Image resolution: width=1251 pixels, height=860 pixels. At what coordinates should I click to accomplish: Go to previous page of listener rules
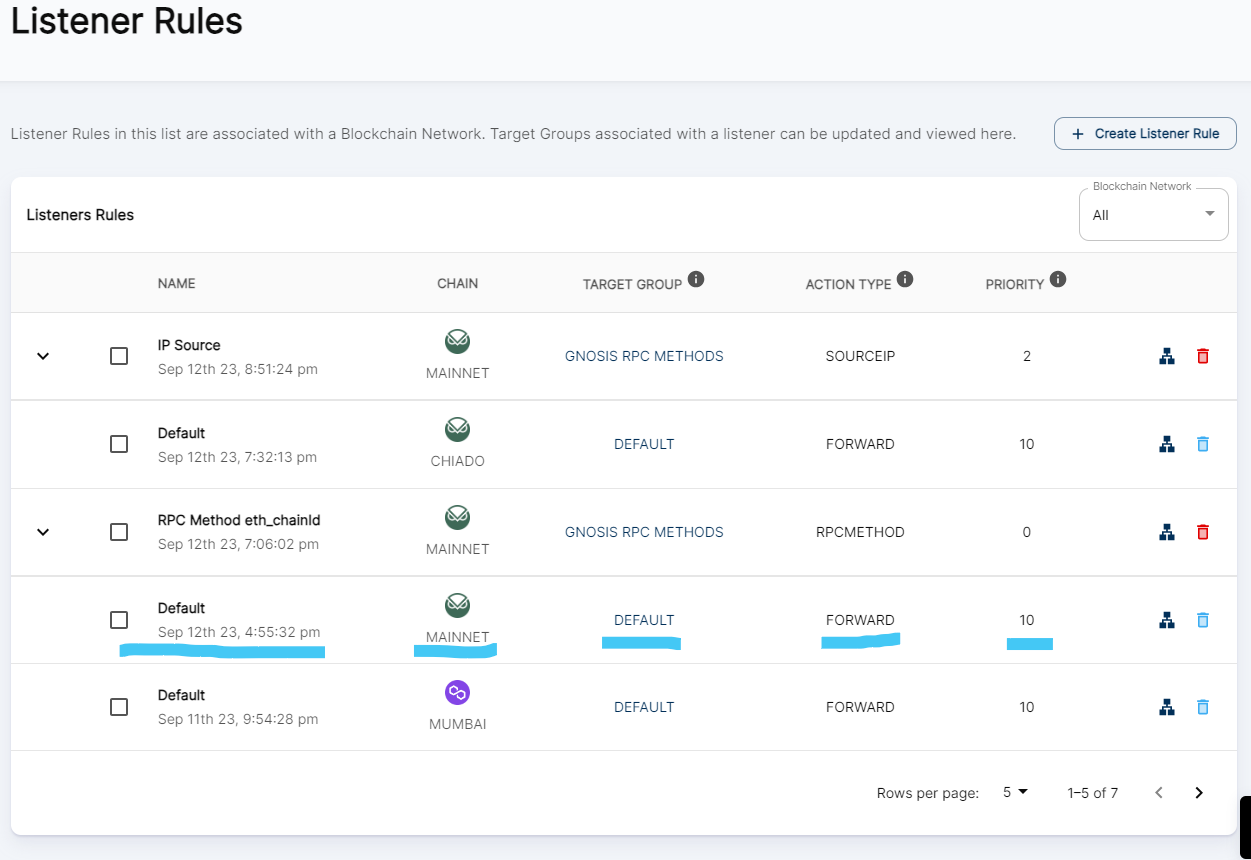click(1159, 793)
